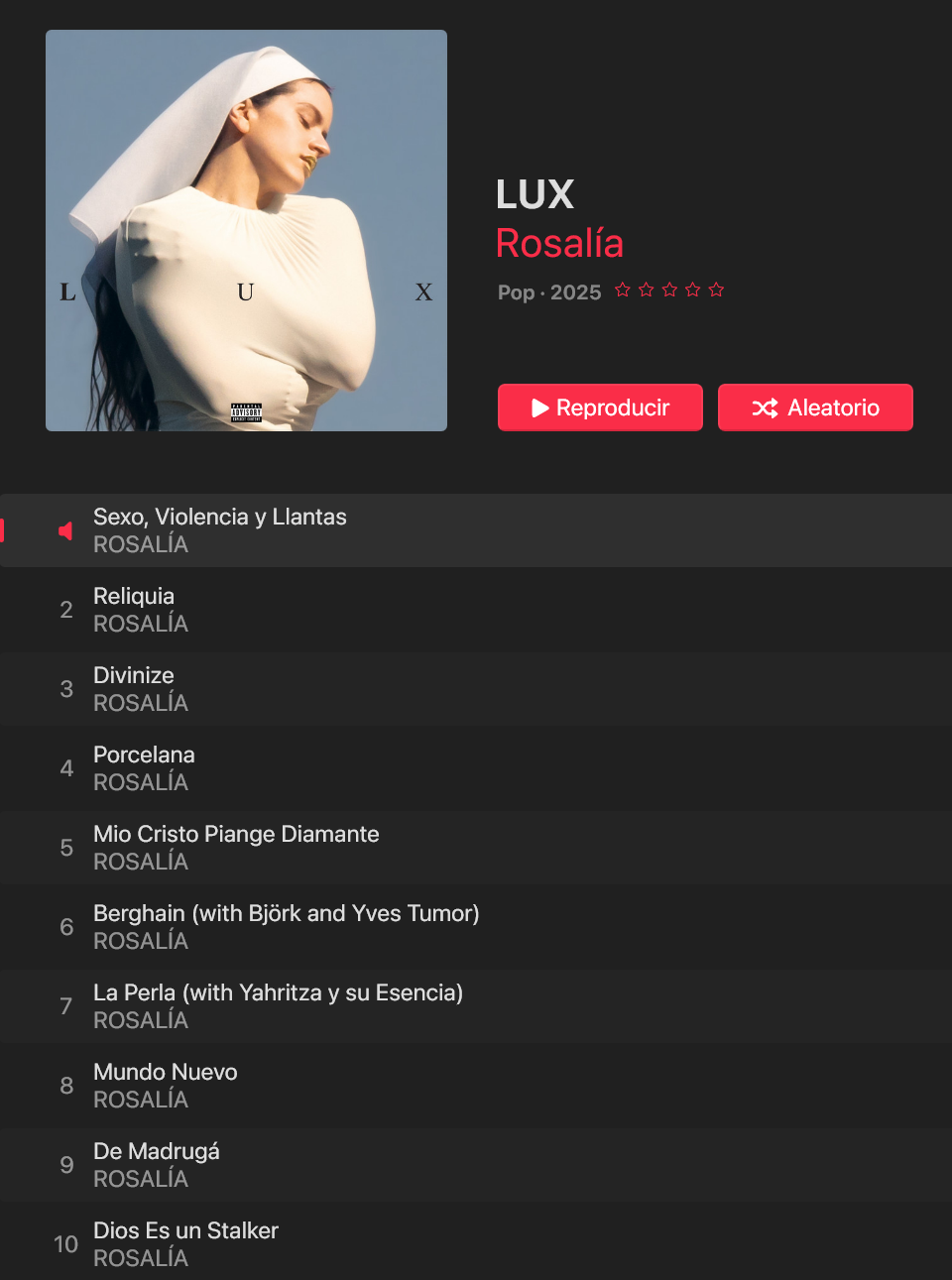This screenshot has width=952, height=1280.
Task: Set rating with the third star
Action: (669, 290)
